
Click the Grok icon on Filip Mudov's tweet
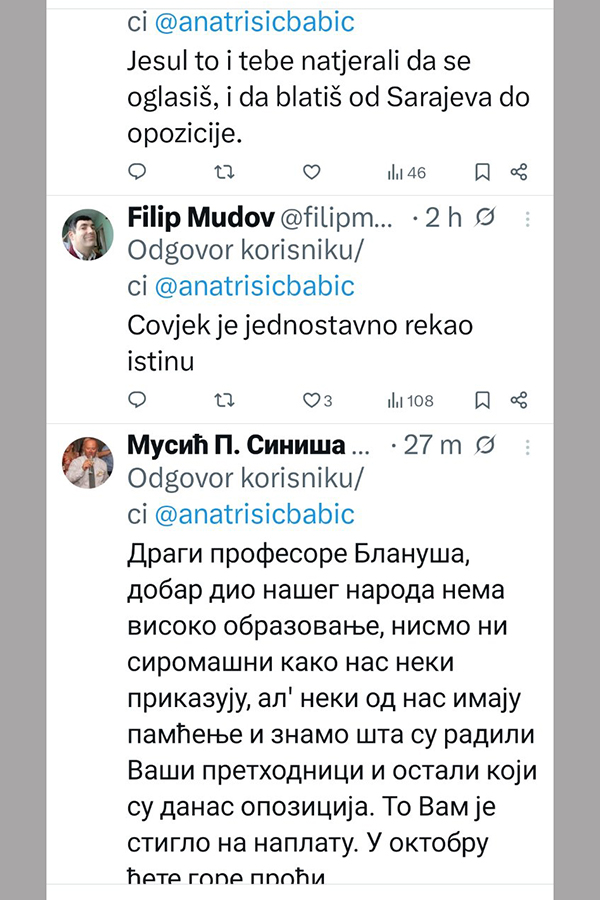[485, 219]
